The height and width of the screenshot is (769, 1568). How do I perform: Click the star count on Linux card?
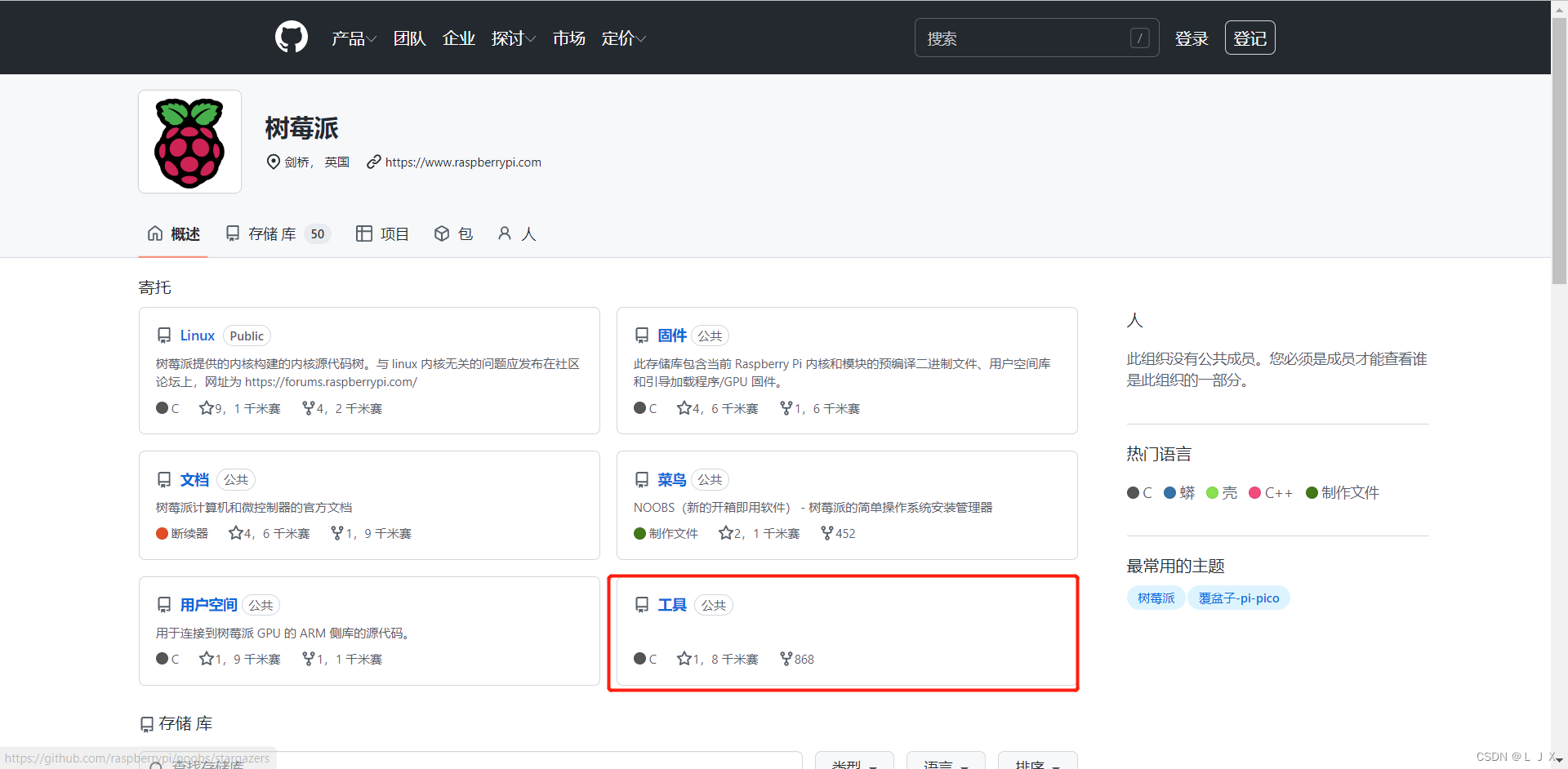point(240,408)
